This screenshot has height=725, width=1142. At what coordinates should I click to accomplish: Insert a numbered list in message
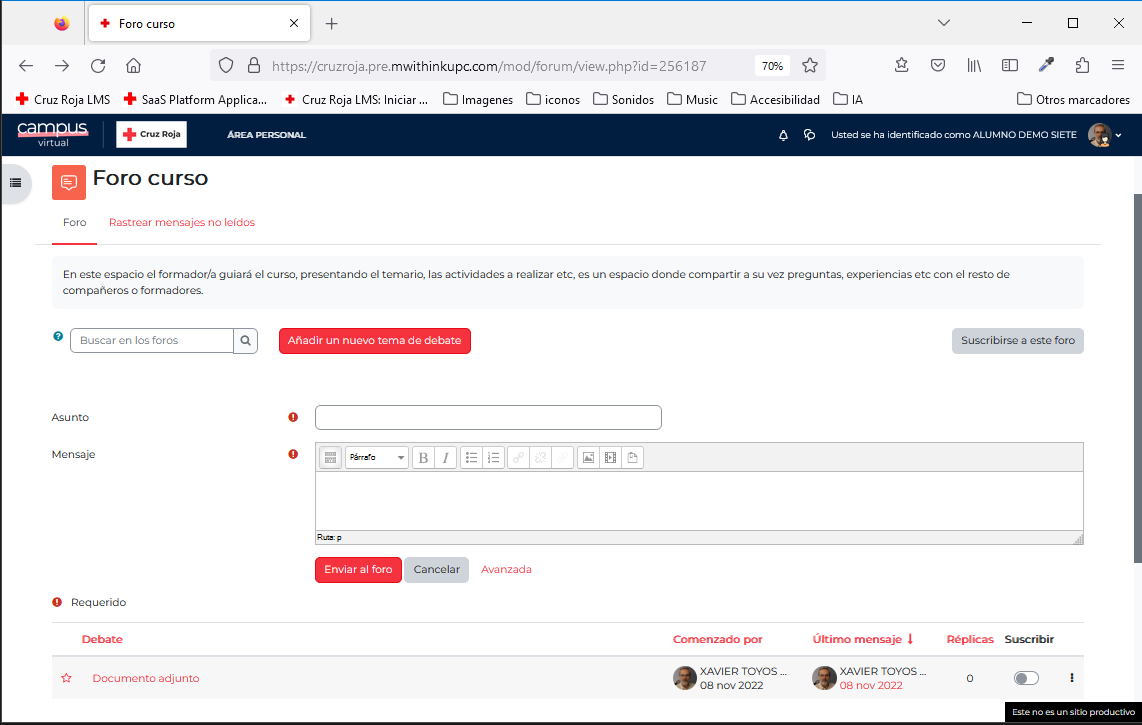click(493, 458)
